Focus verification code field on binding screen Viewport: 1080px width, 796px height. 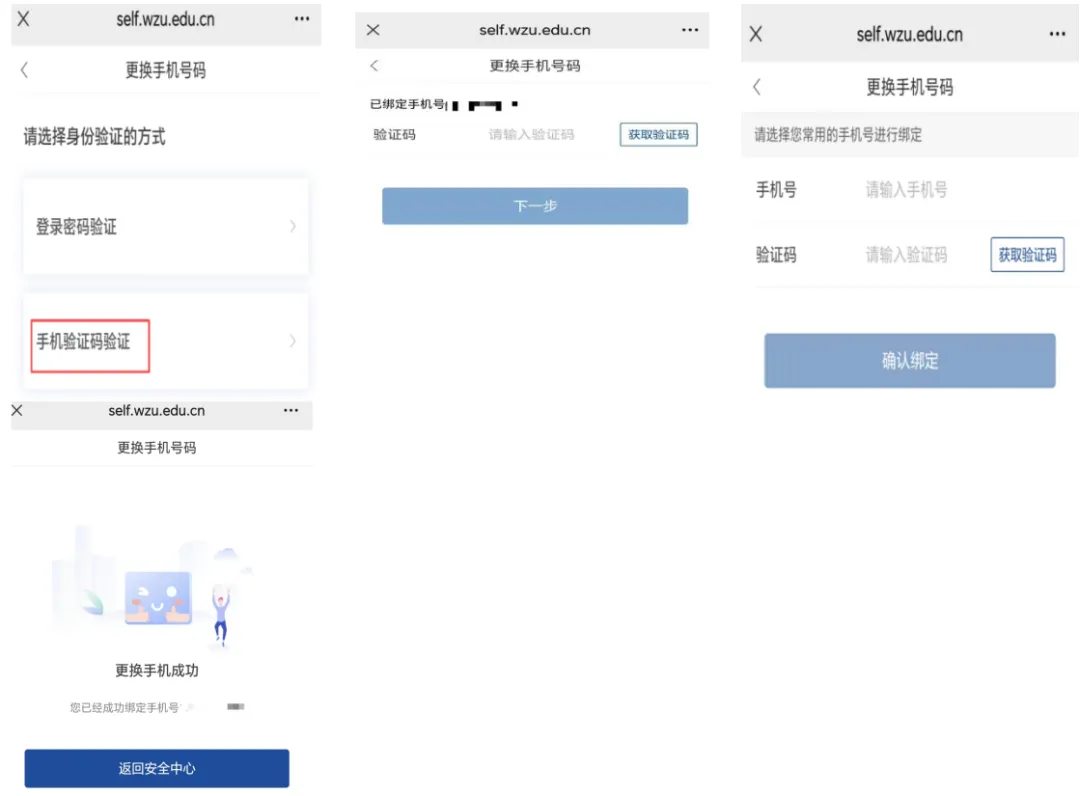[906, 255]
